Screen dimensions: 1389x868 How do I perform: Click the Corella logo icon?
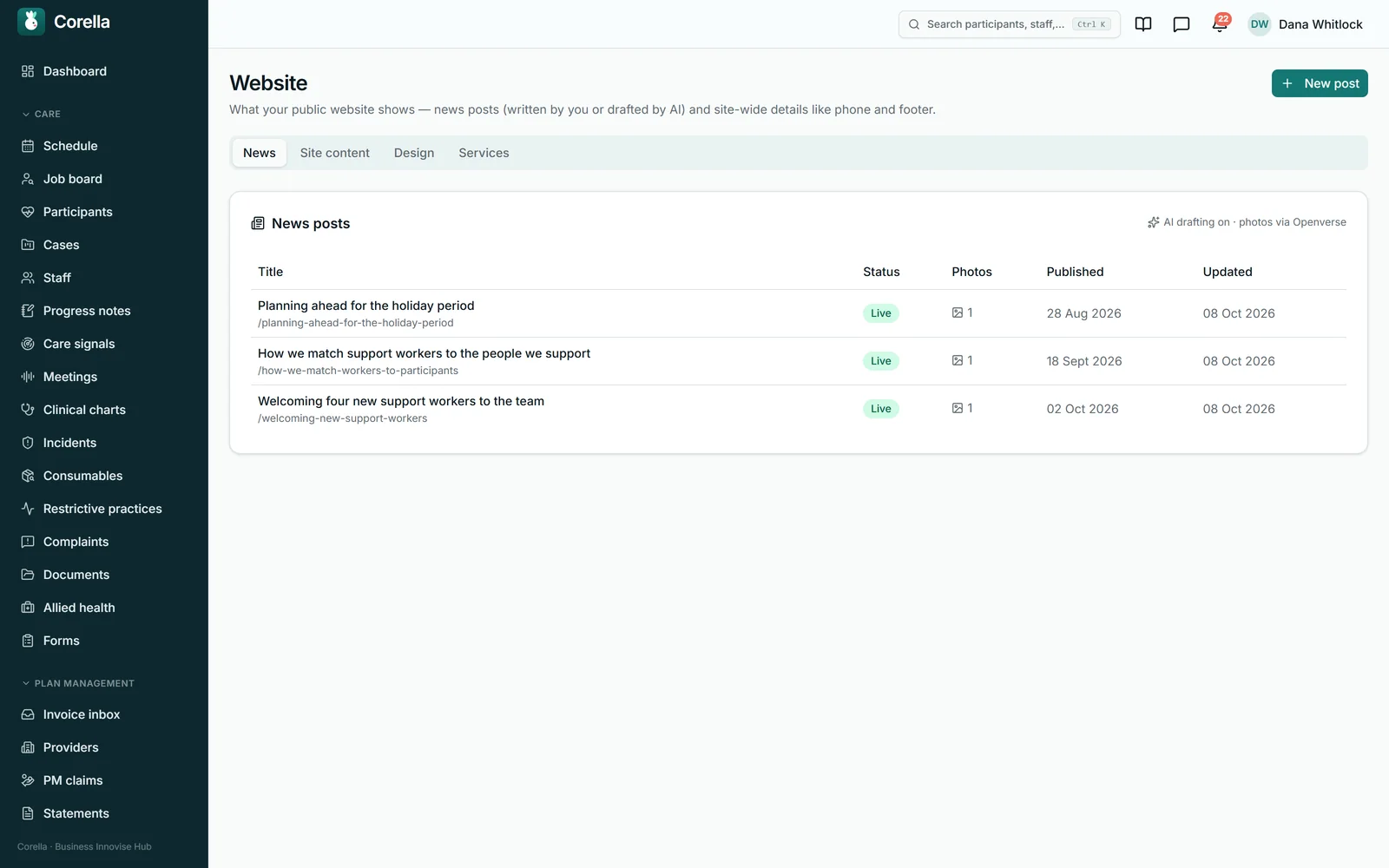coord(31,22)
